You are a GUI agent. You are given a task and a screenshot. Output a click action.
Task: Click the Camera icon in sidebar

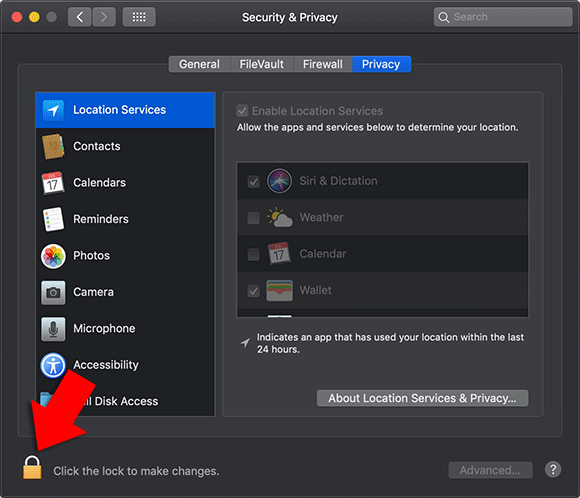pos(53,292)
